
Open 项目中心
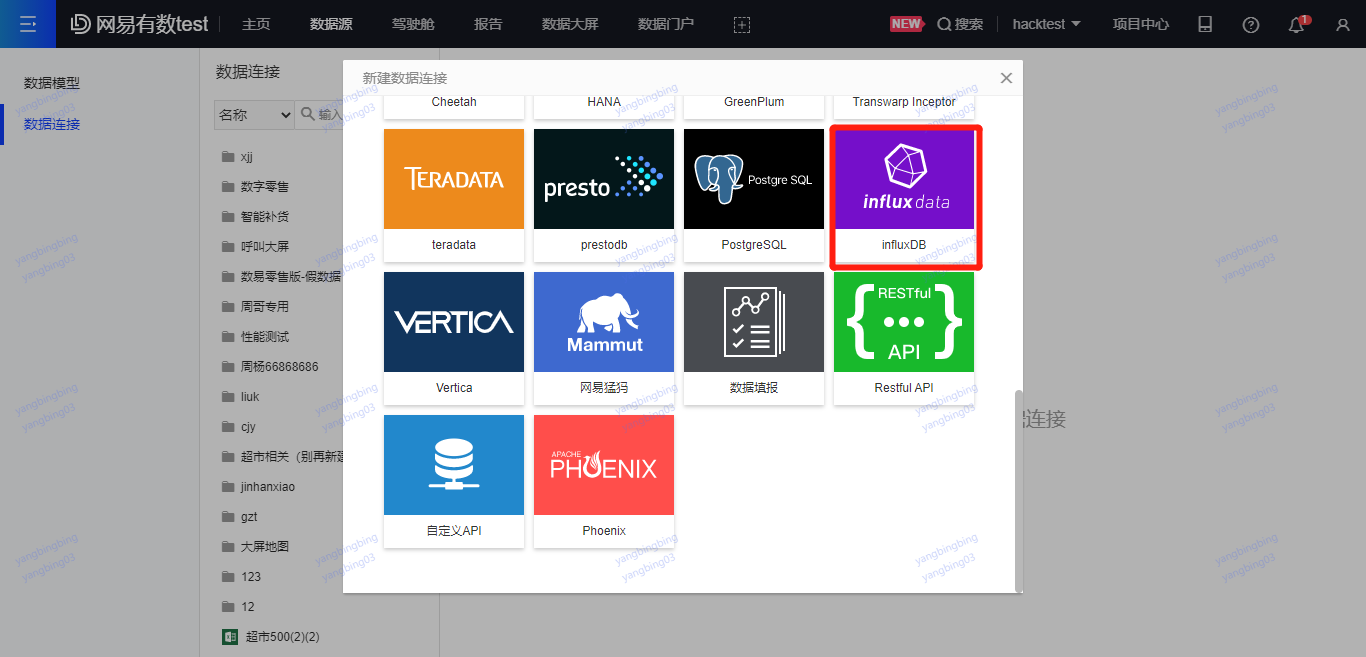pos(1141,24)
